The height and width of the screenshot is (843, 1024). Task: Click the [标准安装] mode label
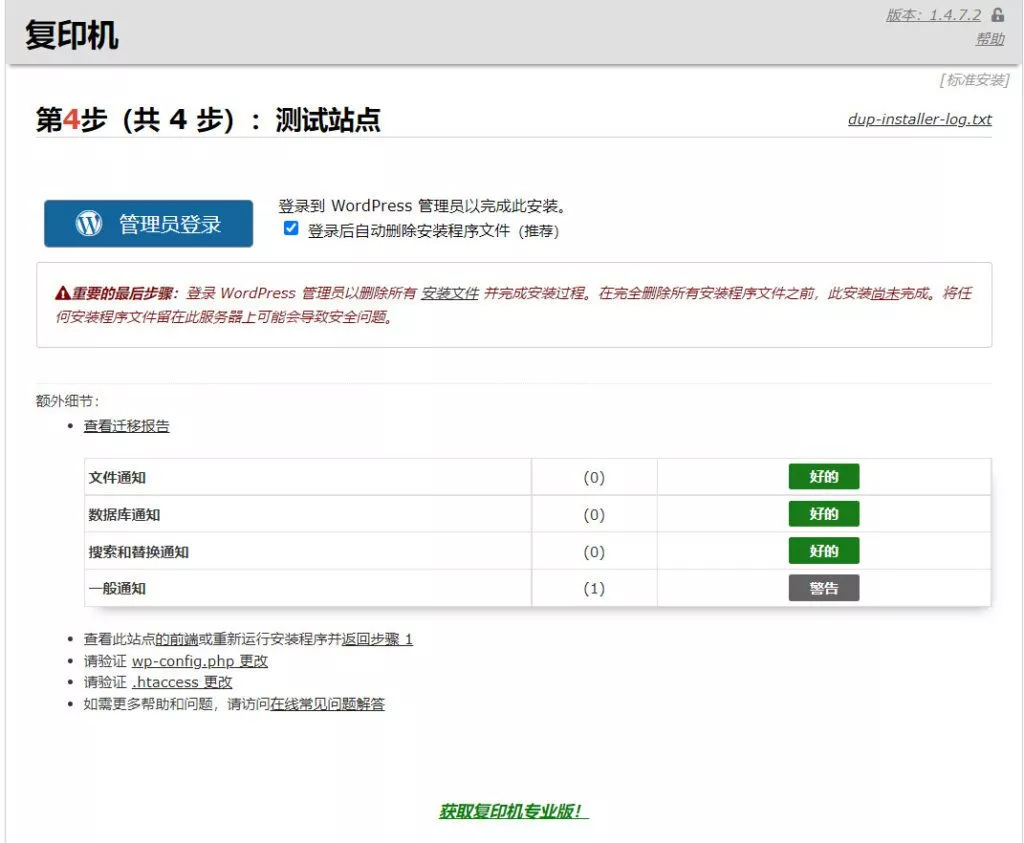click(x=974, y=80)
